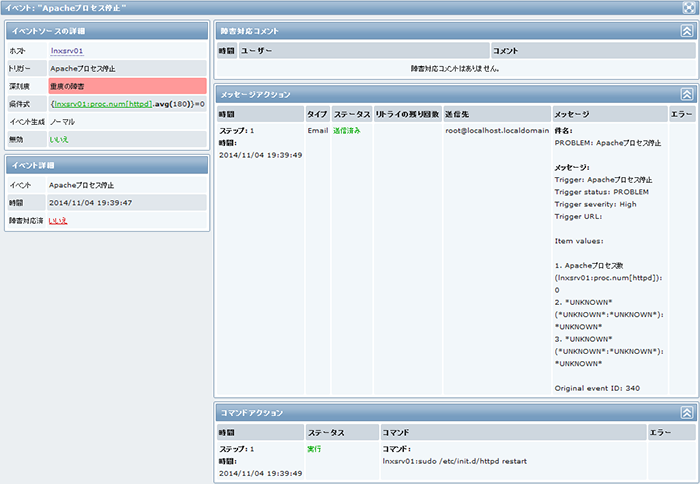
Task: Click the イベントソースの詳細 panel header
Action: click(x=107, y=31)
